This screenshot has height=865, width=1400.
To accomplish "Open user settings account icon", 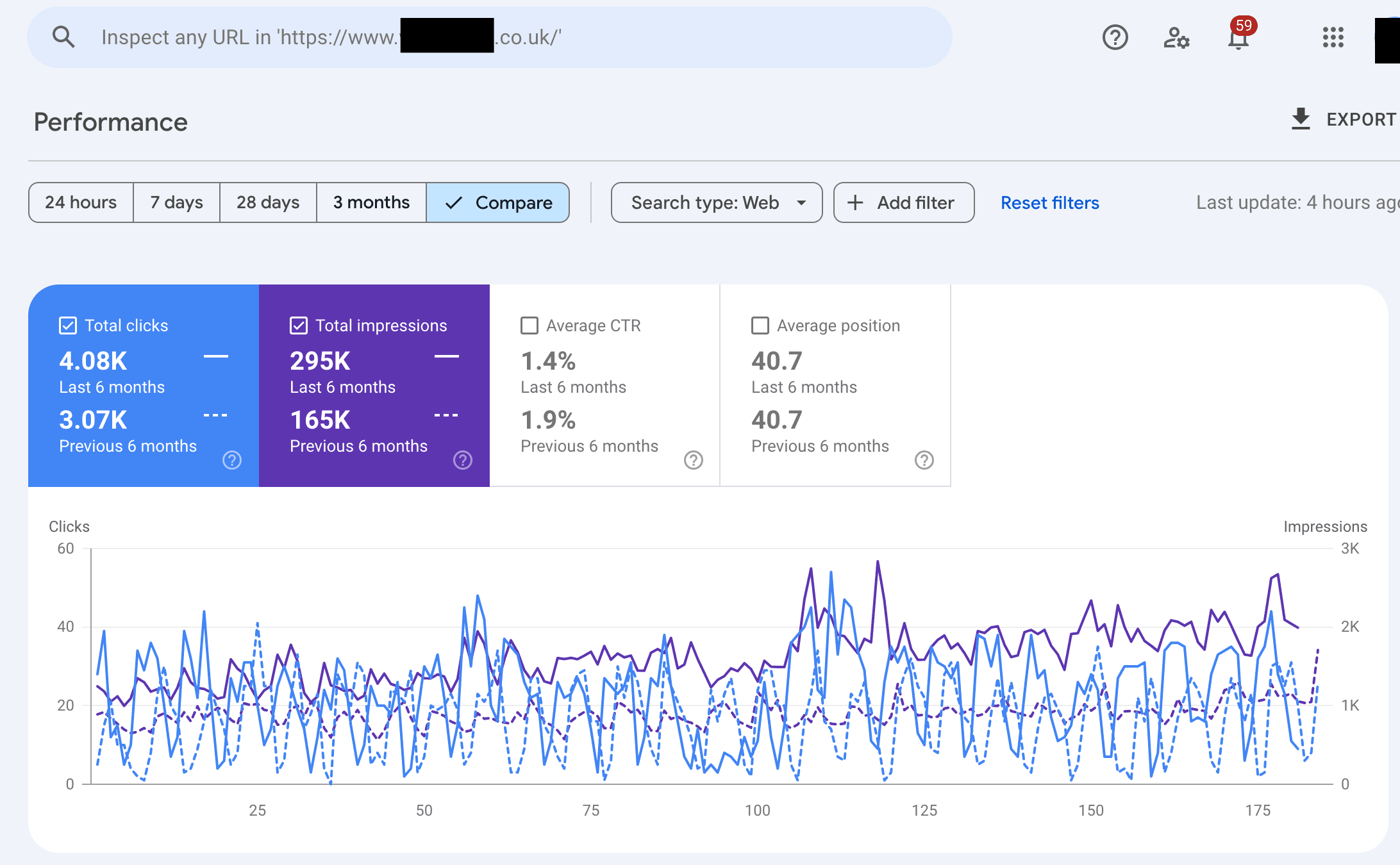I will coord(1176,37).
